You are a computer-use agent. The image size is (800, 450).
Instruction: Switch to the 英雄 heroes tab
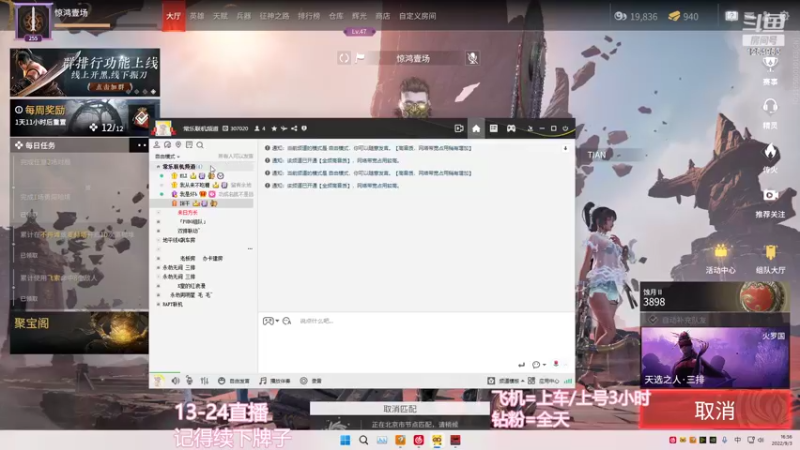pyautogui.click(x=197, y=16)
